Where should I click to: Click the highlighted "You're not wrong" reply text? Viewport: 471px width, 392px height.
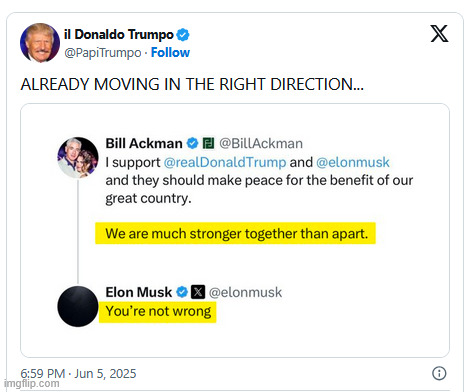158,311
